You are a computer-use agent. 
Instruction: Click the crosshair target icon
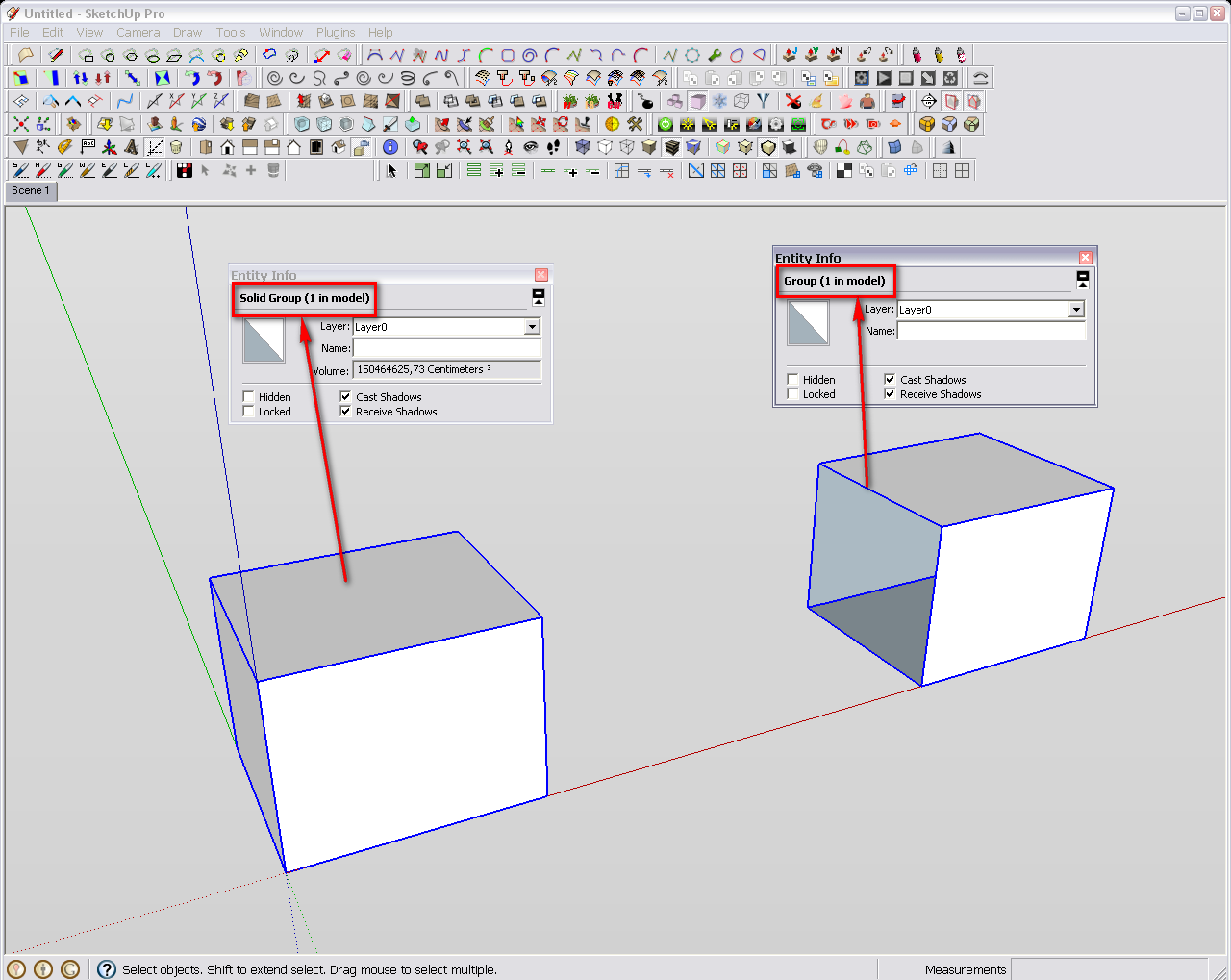tap(929, 101)
